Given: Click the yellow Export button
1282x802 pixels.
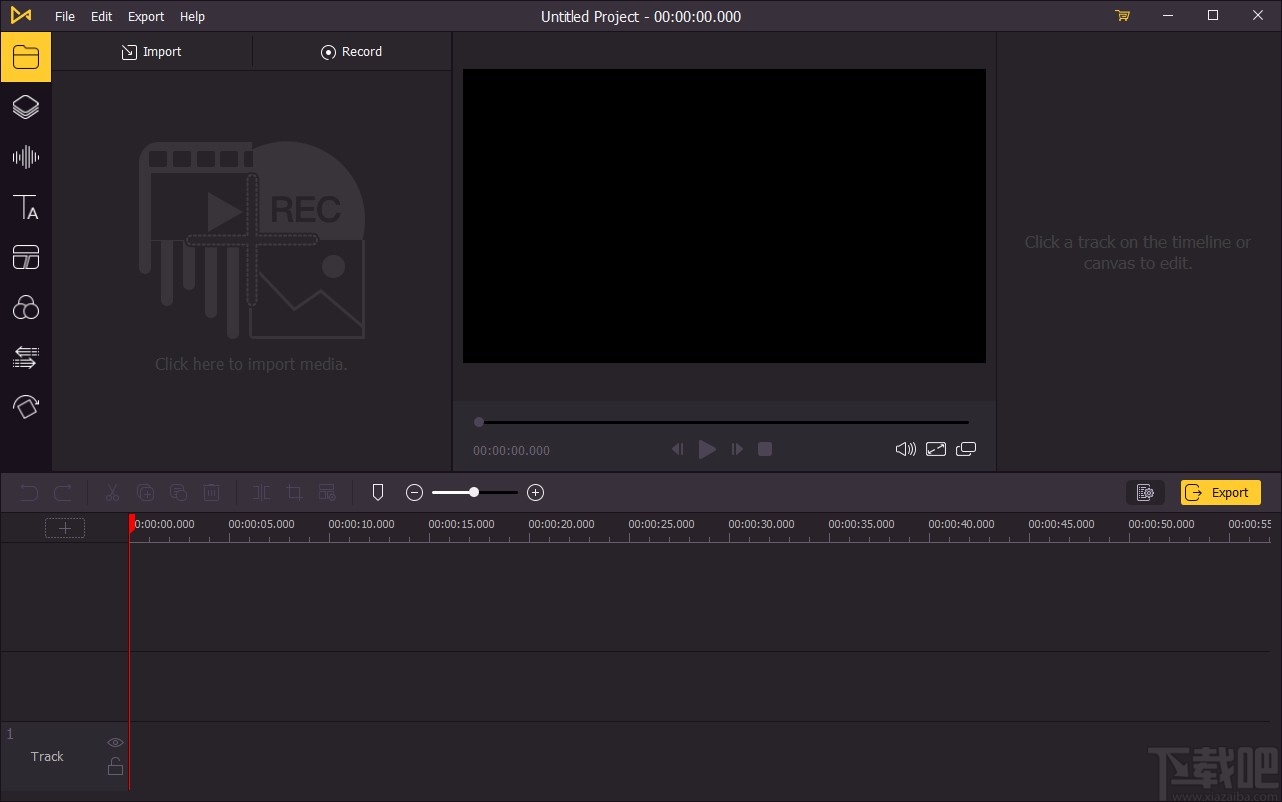Looking at the screenshot, I should (1220, 492).
